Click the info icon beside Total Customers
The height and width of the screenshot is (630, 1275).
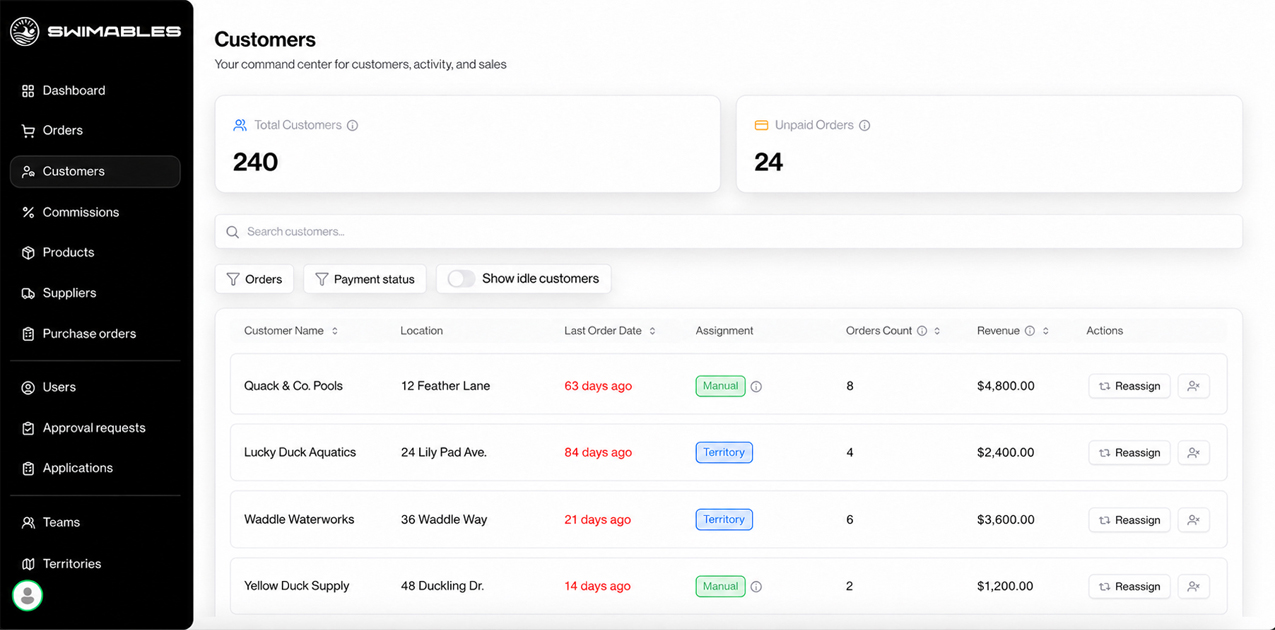pos(352,126)
